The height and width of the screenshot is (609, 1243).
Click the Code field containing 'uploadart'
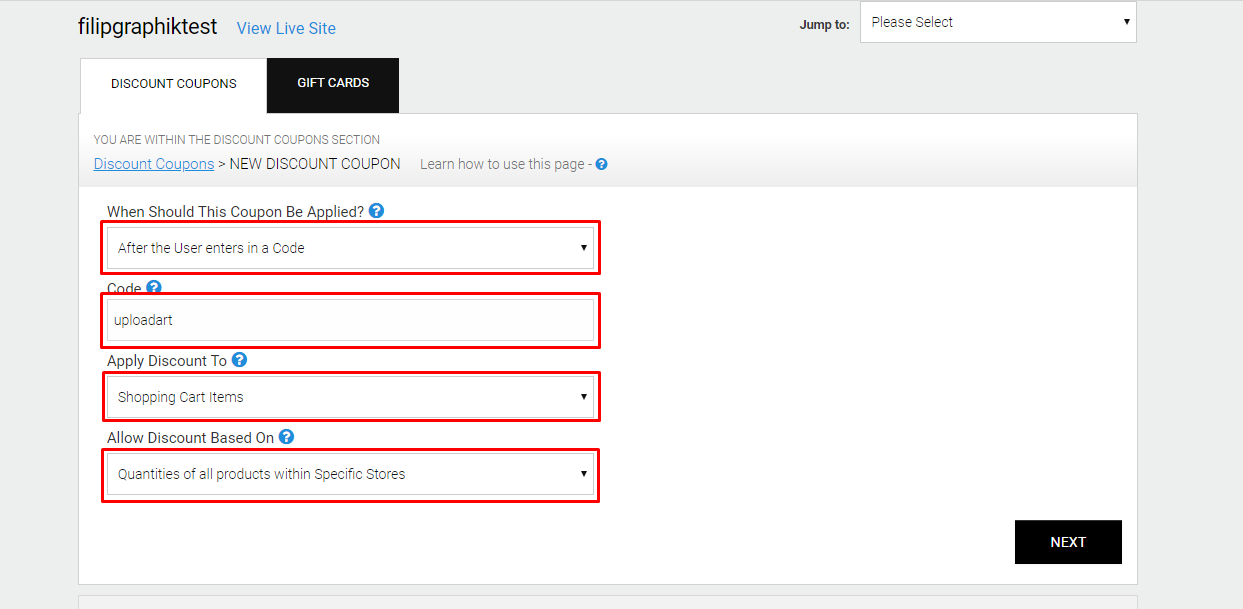tap(350, 321)
